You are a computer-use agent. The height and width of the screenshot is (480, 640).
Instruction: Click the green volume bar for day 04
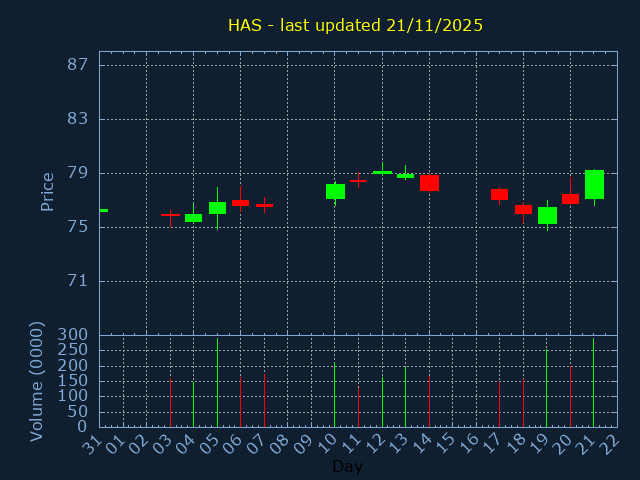[193, 404]
